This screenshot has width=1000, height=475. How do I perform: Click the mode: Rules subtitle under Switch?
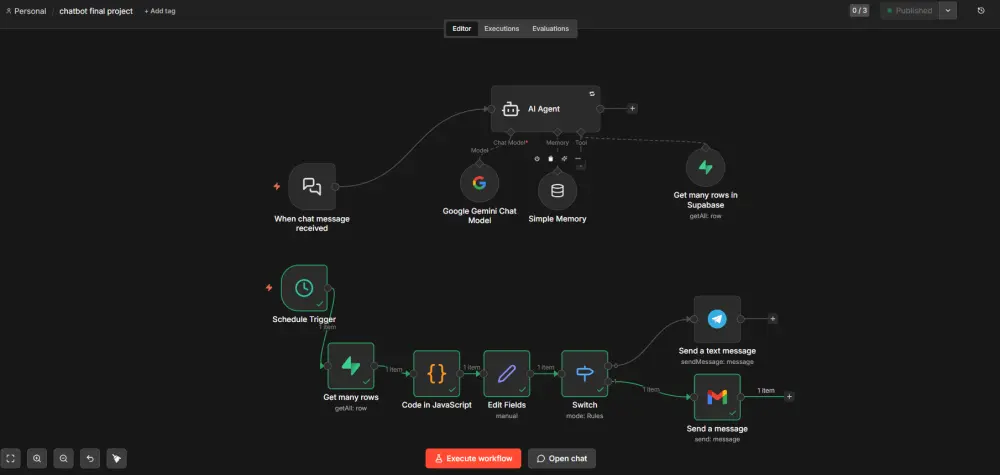[x=585, y=416]
